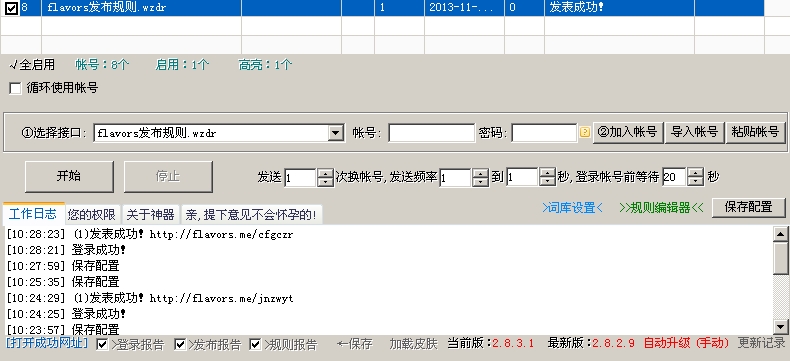Enable 循环使用帐号 checkbox
The image size is (790, 361).
click(x=15, y=89)
